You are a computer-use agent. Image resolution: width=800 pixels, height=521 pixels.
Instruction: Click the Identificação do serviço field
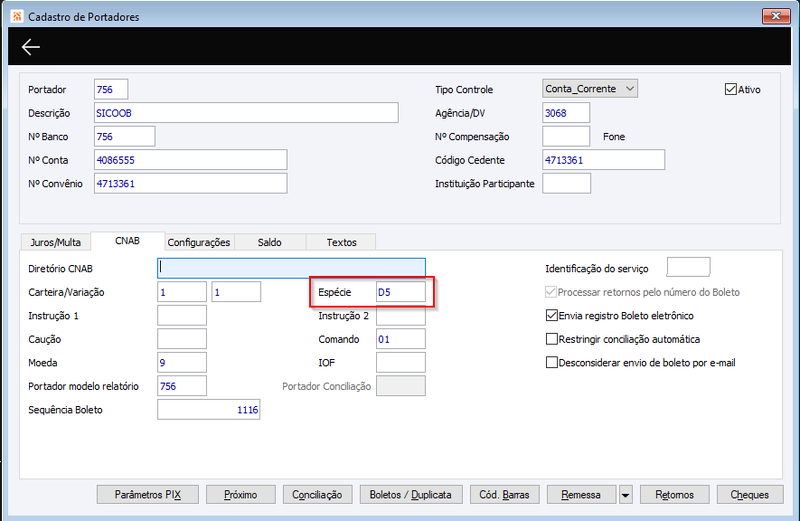[x=688, y=267]
